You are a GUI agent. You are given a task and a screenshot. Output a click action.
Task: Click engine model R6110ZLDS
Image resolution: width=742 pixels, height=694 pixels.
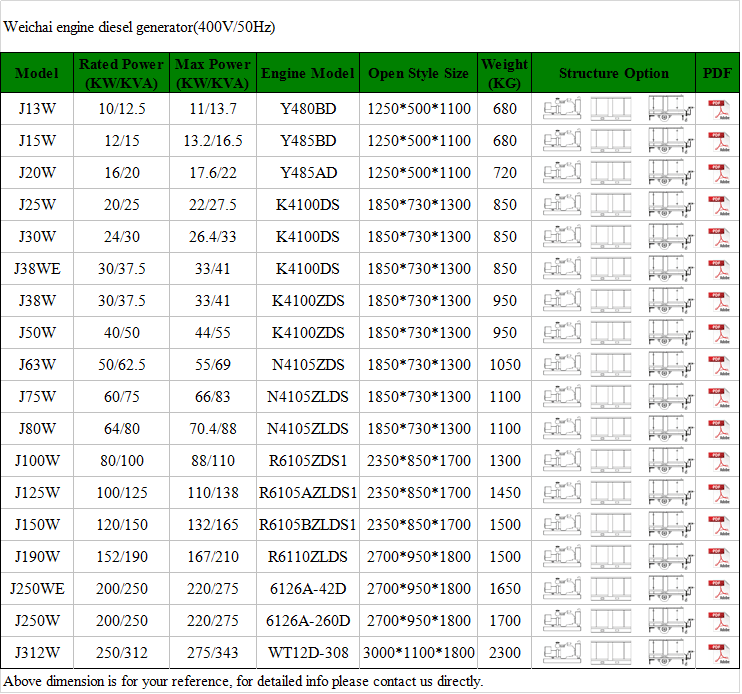[308, 557]
